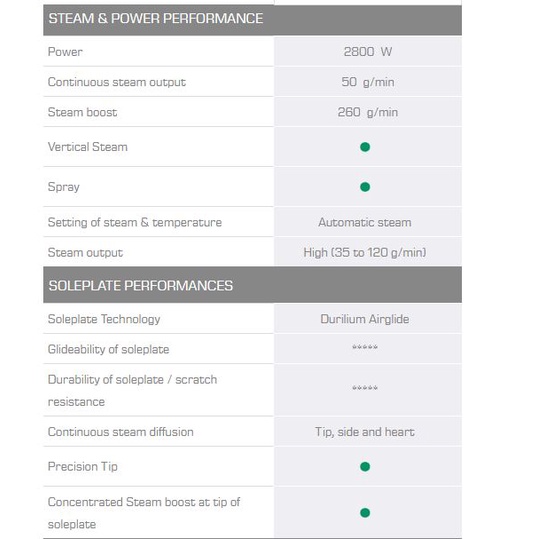The width and height of the screenshot is (539, 539).
Task: Click the 260 g/min steam boost value
Action: coord(367,112)
